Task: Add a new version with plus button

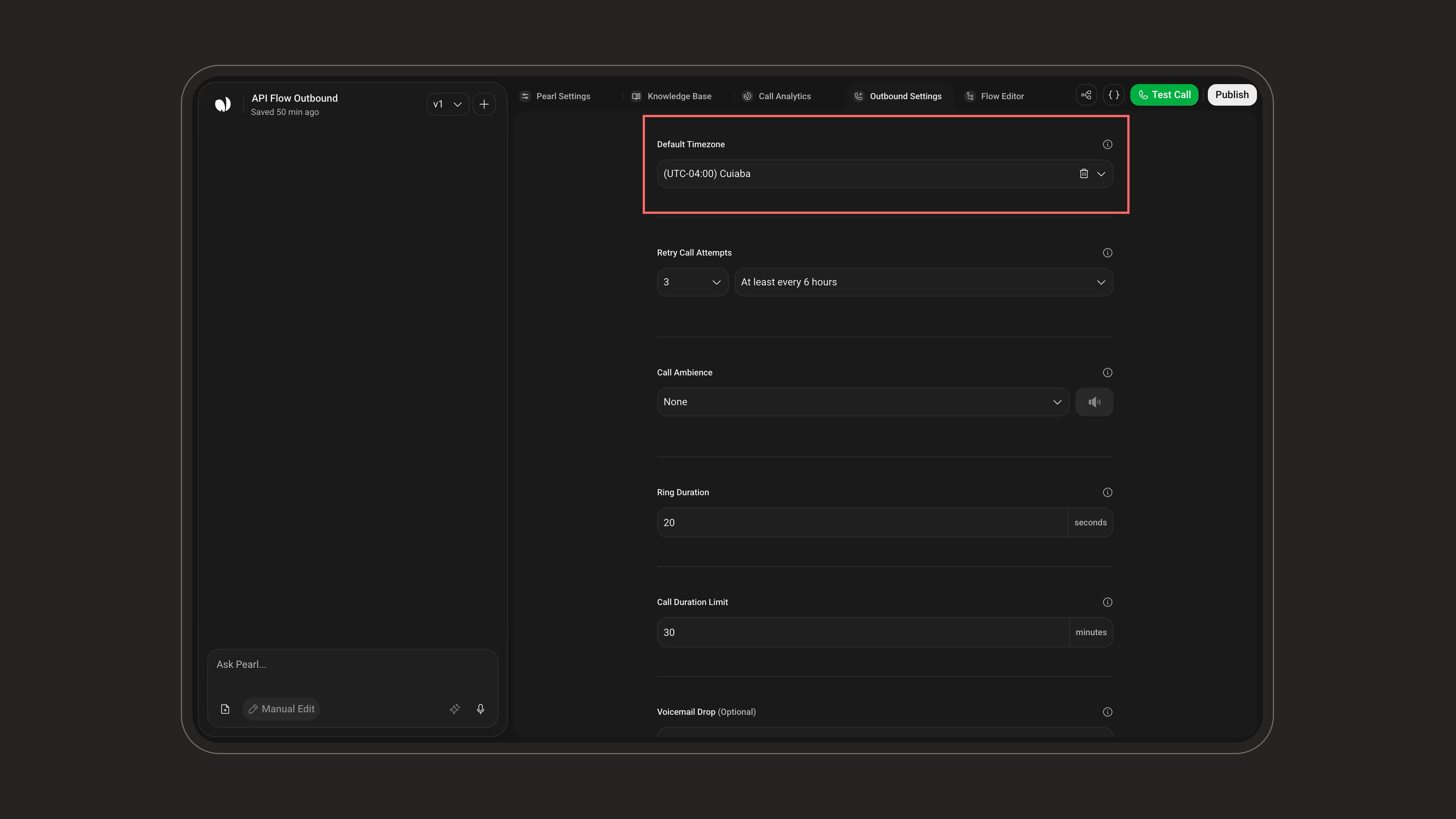Action: click(484, 105)
